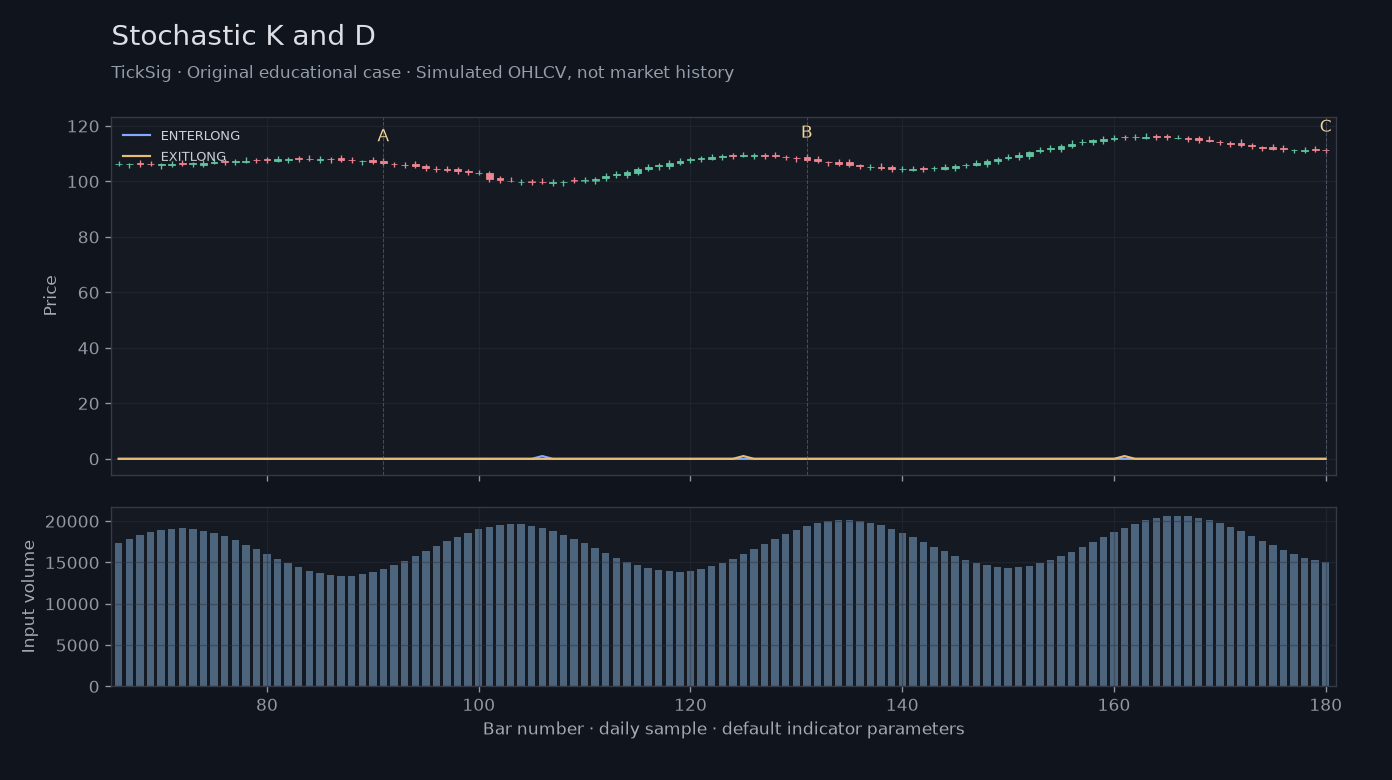The width and height of the screenshot is (1392, 780).
Task: Click price axis tick 0
Action: click(93, 459)
